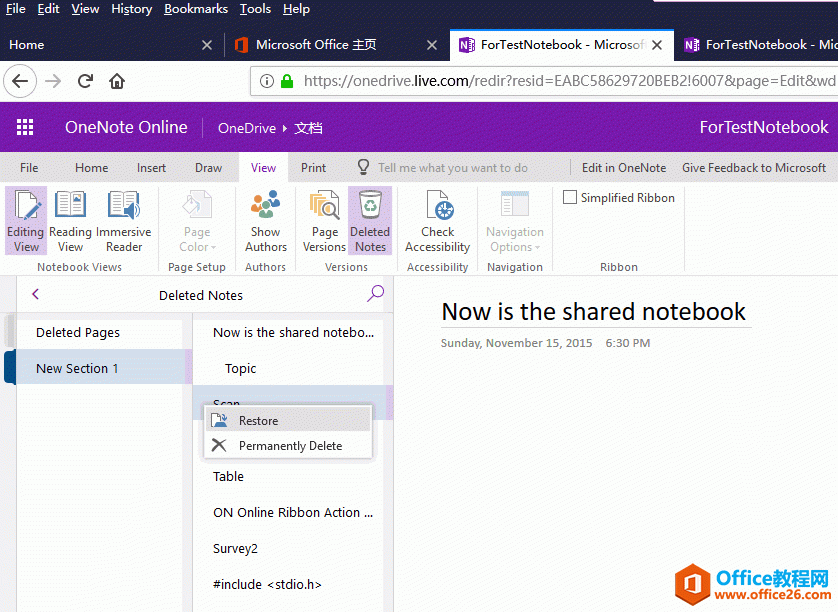Select the New Section 1 item
The image size is (838, 612).
77,367
